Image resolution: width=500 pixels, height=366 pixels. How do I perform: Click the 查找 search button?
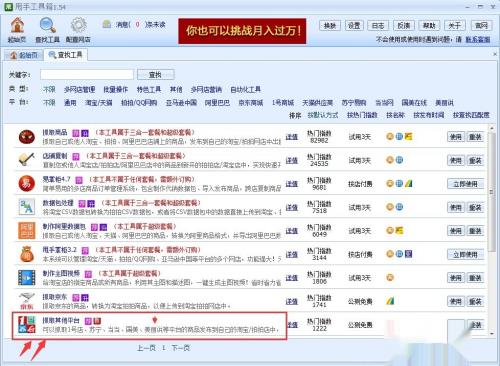[x=155, y=75]
